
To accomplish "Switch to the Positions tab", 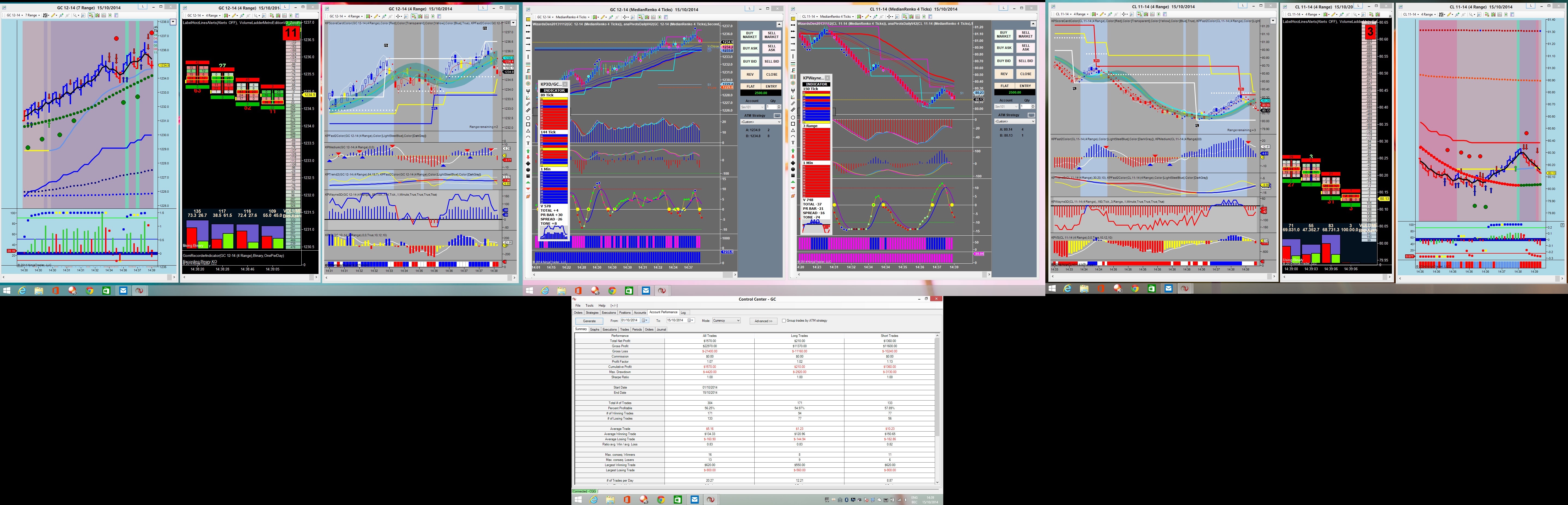I will click(x=625, y=313).
